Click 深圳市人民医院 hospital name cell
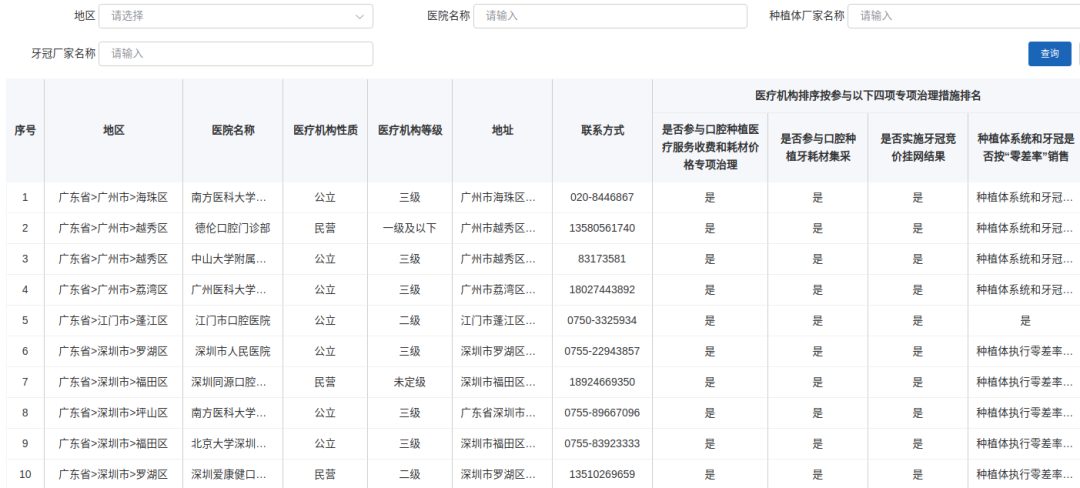 tap(232, 352)
